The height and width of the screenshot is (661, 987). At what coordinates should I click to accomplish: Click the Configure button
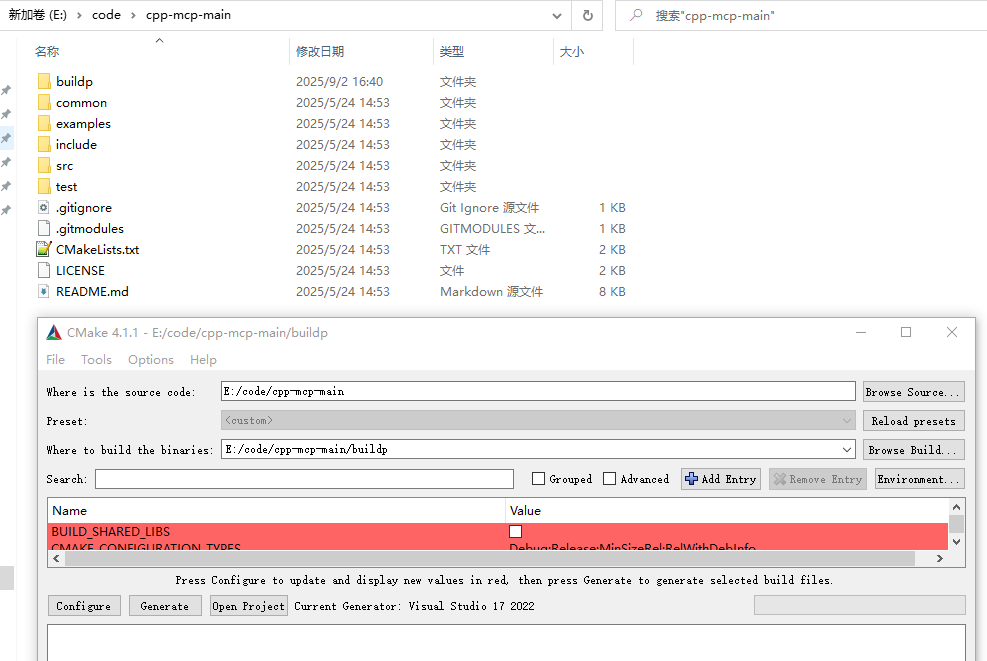pyautogui.click(x=84, y=606)
